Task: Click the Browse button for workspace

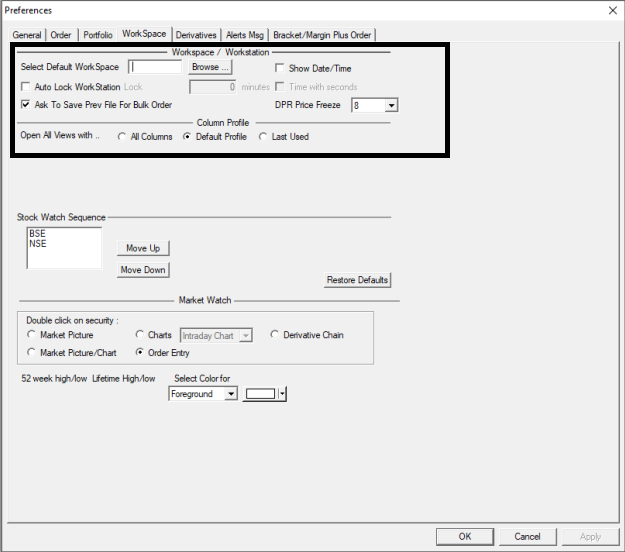Action: pos(211,68)
